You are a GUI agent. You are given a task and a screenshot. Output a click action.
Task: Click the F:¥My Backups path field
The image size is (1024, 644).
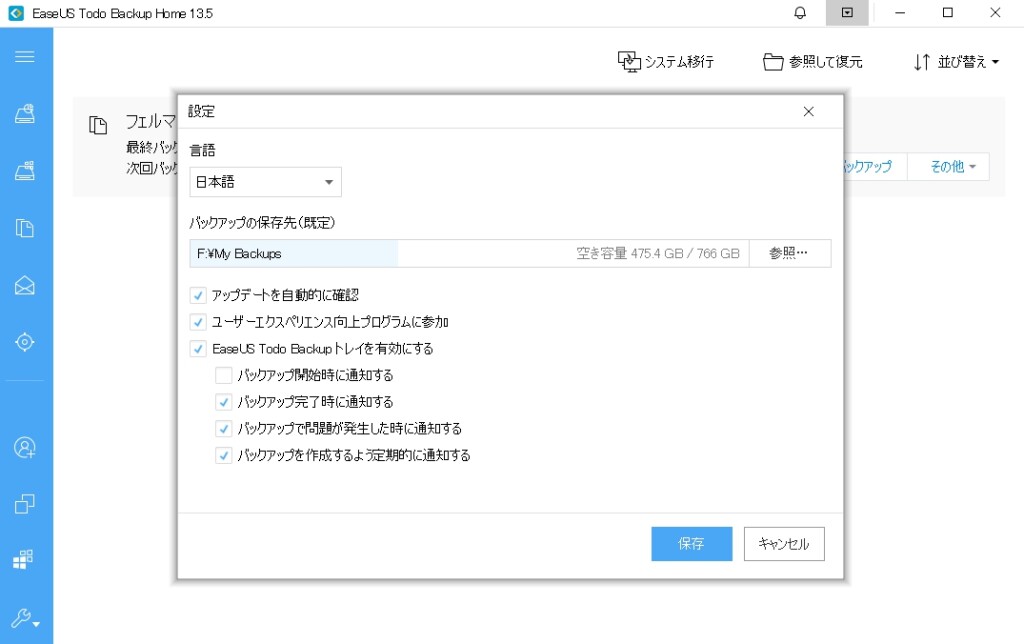coord(469,253)
